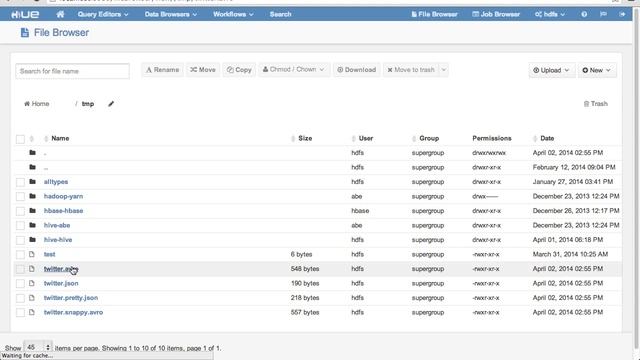
Task: Check the hive-hive row checkbox
Action: pyautogui.click(x=20, y=240)
